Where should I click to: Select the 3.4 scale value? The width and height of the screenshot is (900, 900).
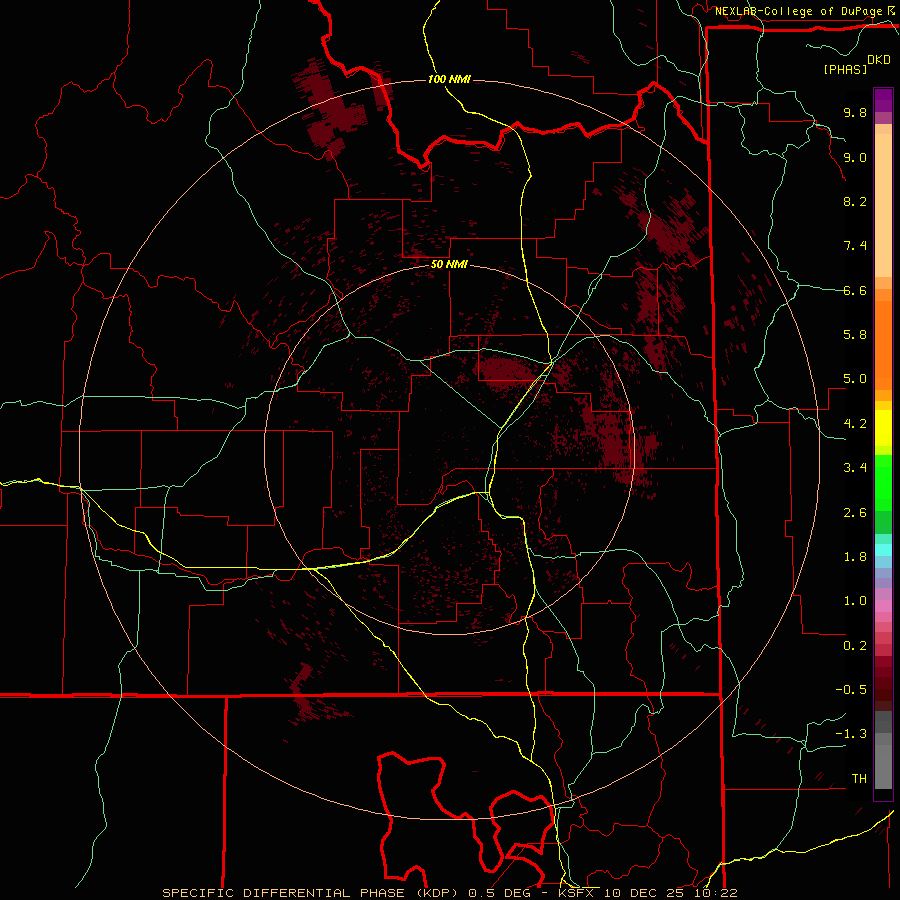point(855,468)
